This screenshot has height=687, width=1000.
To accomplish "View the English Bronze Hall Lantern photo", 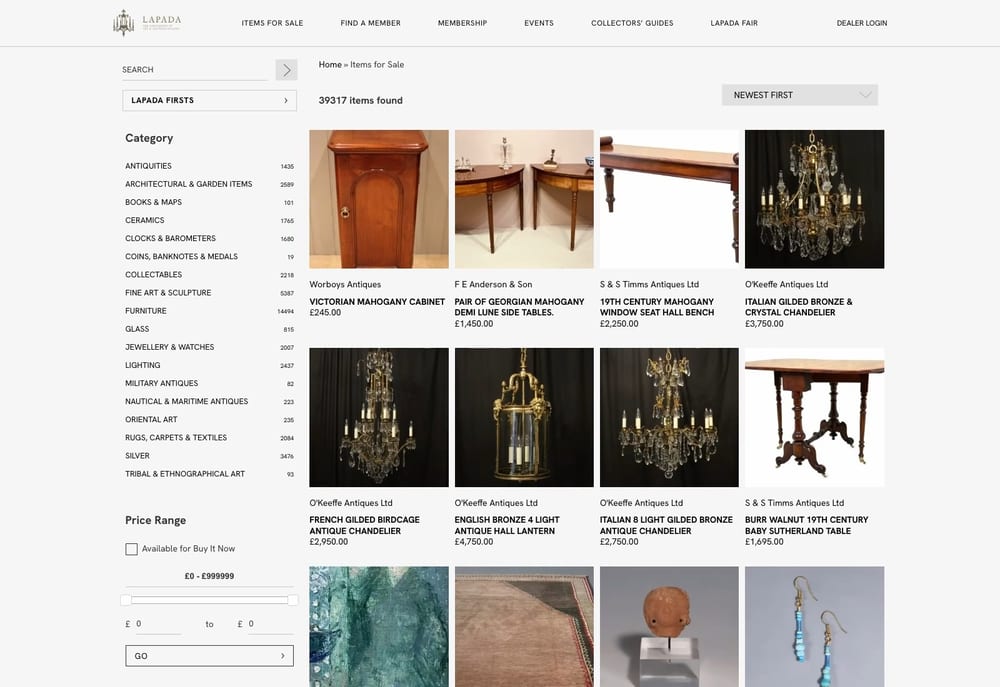I will (x=524, y=417).
